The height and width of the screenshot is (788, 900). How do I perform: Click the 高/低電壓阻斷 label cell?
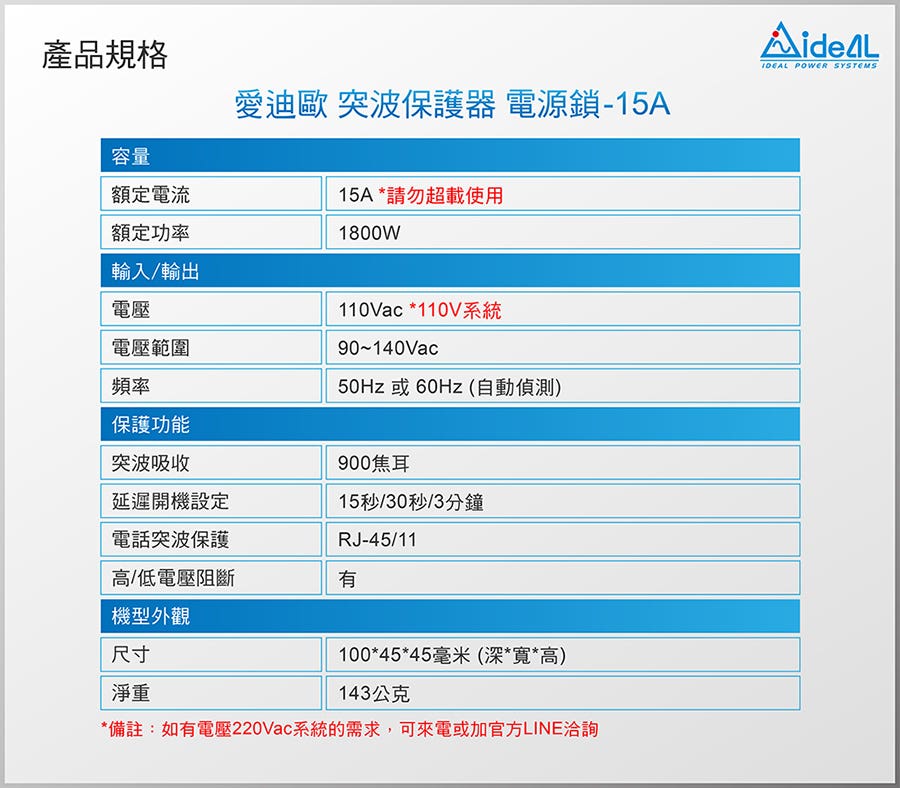click(211, 578)
